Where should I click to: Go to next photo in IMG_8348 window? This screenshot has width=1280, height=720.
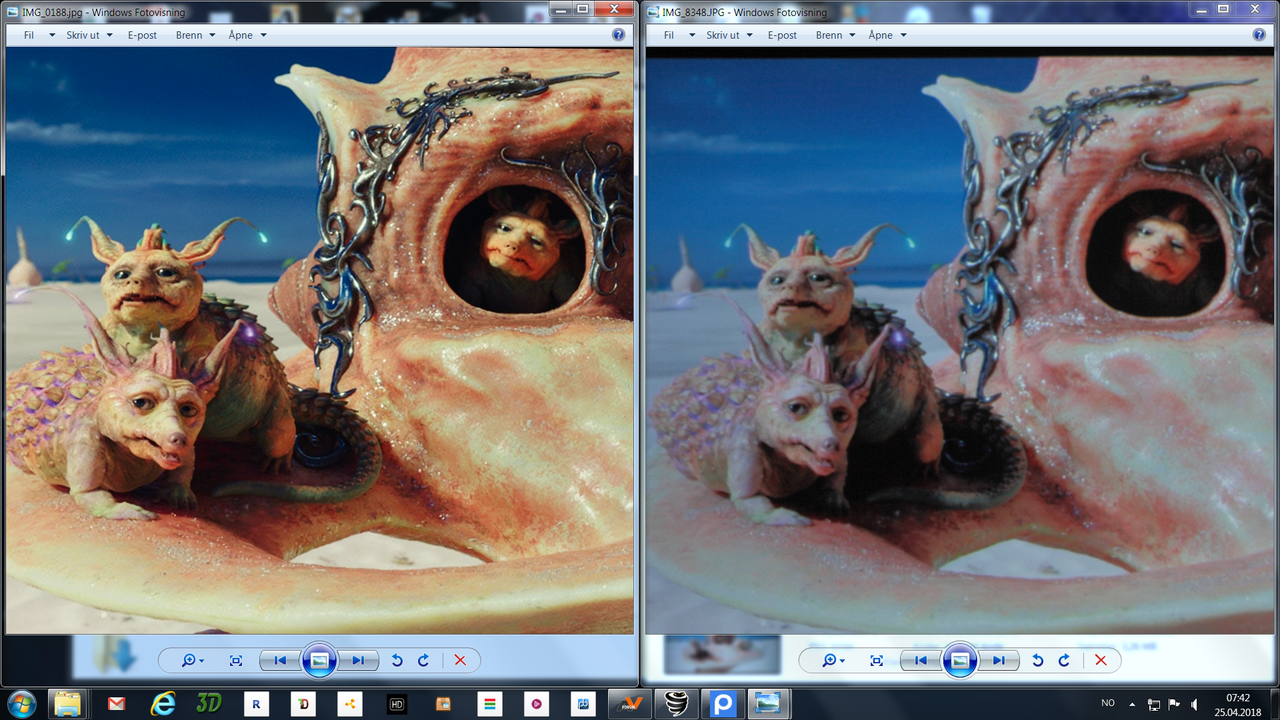[x=998, y=660]
